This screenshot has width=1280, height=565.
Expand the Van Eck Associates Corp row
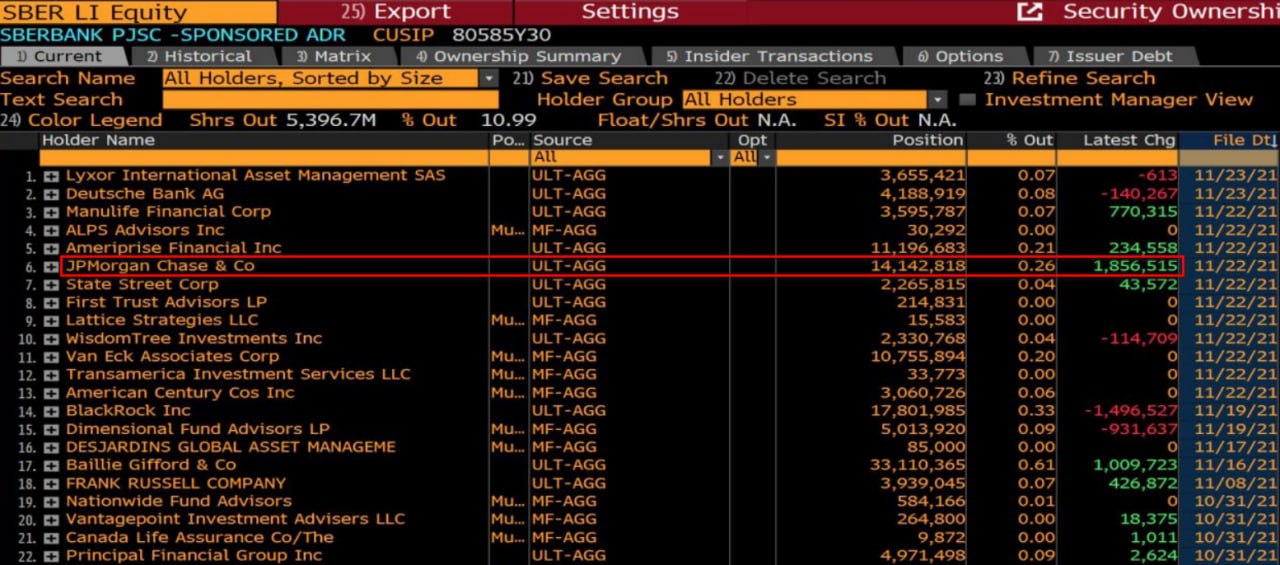pos(51,357)
